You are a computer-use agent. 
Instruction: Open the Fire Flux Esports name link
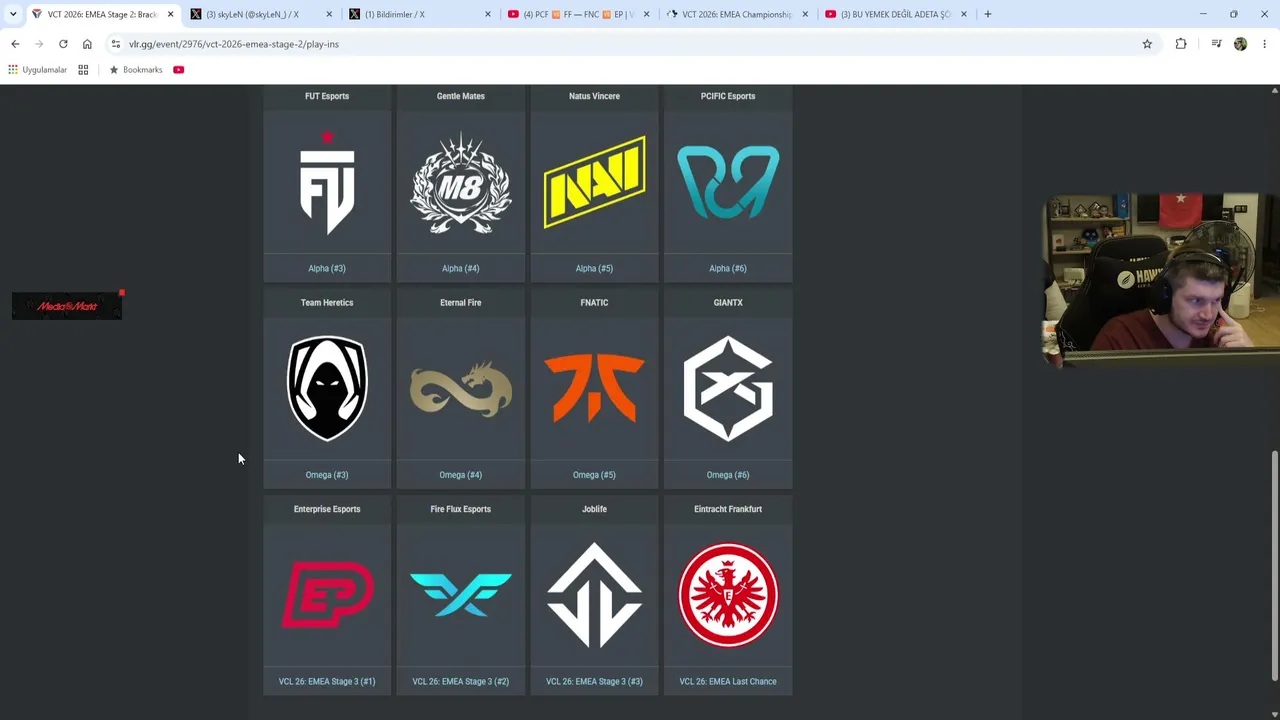461,509
